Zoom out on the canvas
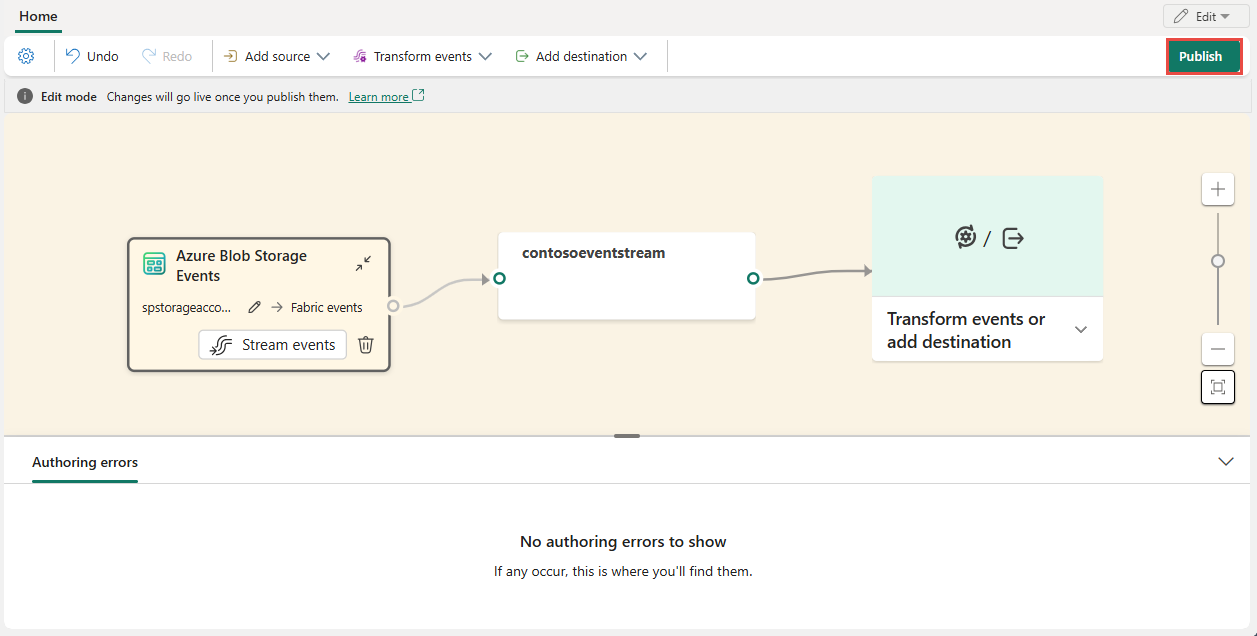The width and height of the screenshot is (1257, 636). click(1217, 349)
